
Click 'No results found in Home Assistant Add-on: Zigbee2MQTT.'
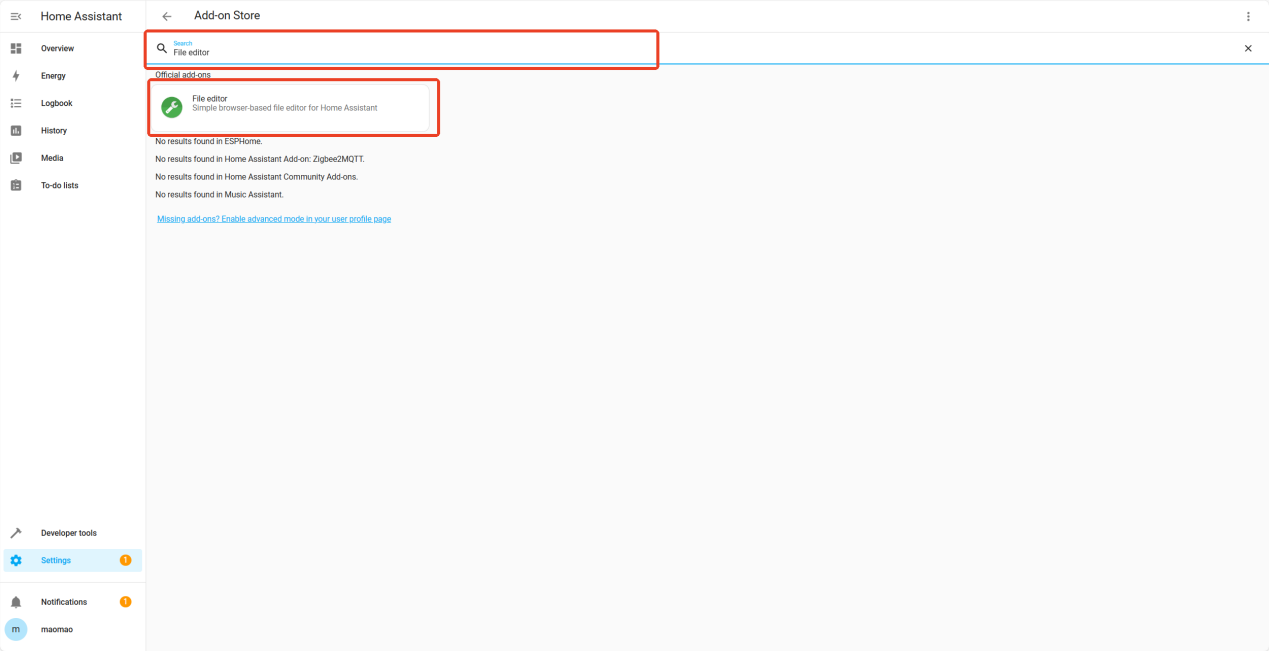[x=260, y=159]
